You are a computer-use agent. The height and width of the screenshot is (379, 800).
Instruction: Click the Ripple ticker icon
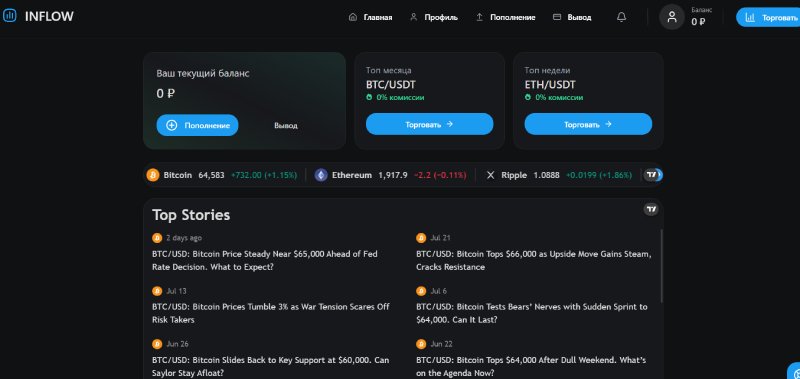[490, 175]
